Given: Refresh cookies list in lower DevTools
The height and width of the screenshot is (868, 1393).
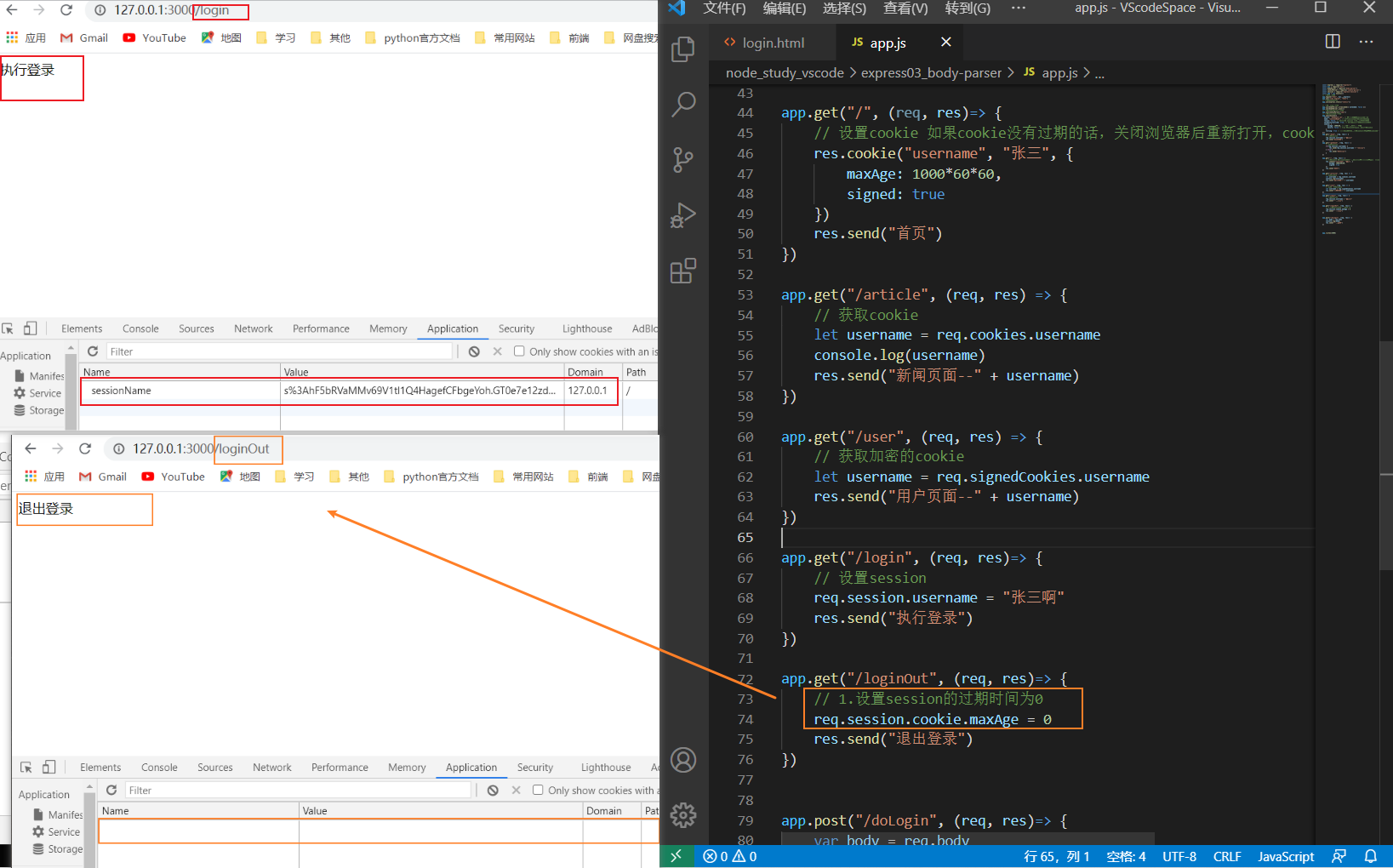Looking at the screenshot, I should point(111,790).
